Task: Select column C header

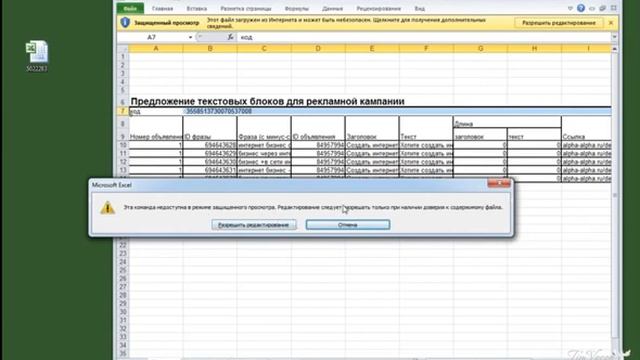Action: pyautogui.click(x=264, y=48)
